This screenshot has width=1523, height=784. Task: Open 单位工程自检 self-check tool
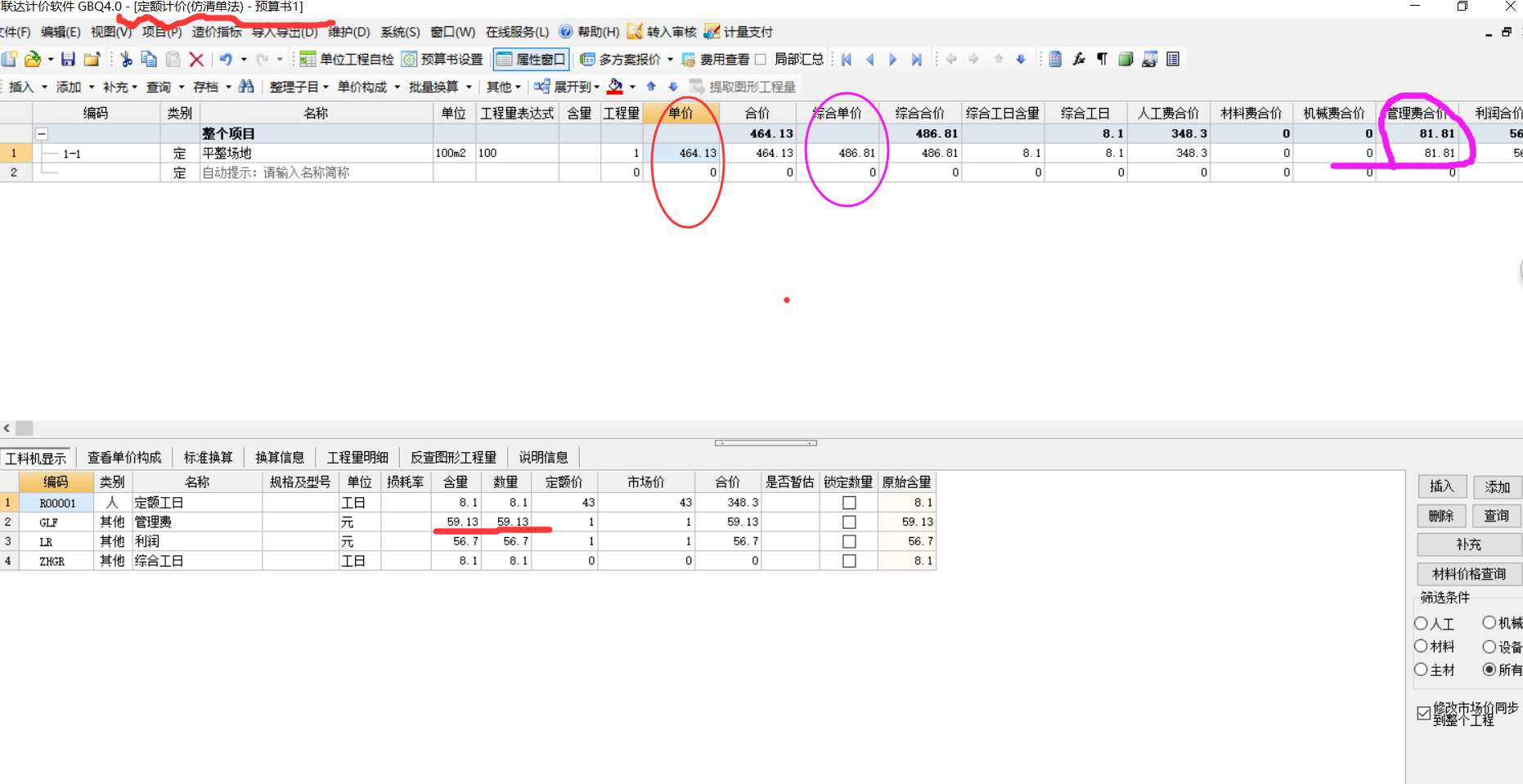[347, 59]
